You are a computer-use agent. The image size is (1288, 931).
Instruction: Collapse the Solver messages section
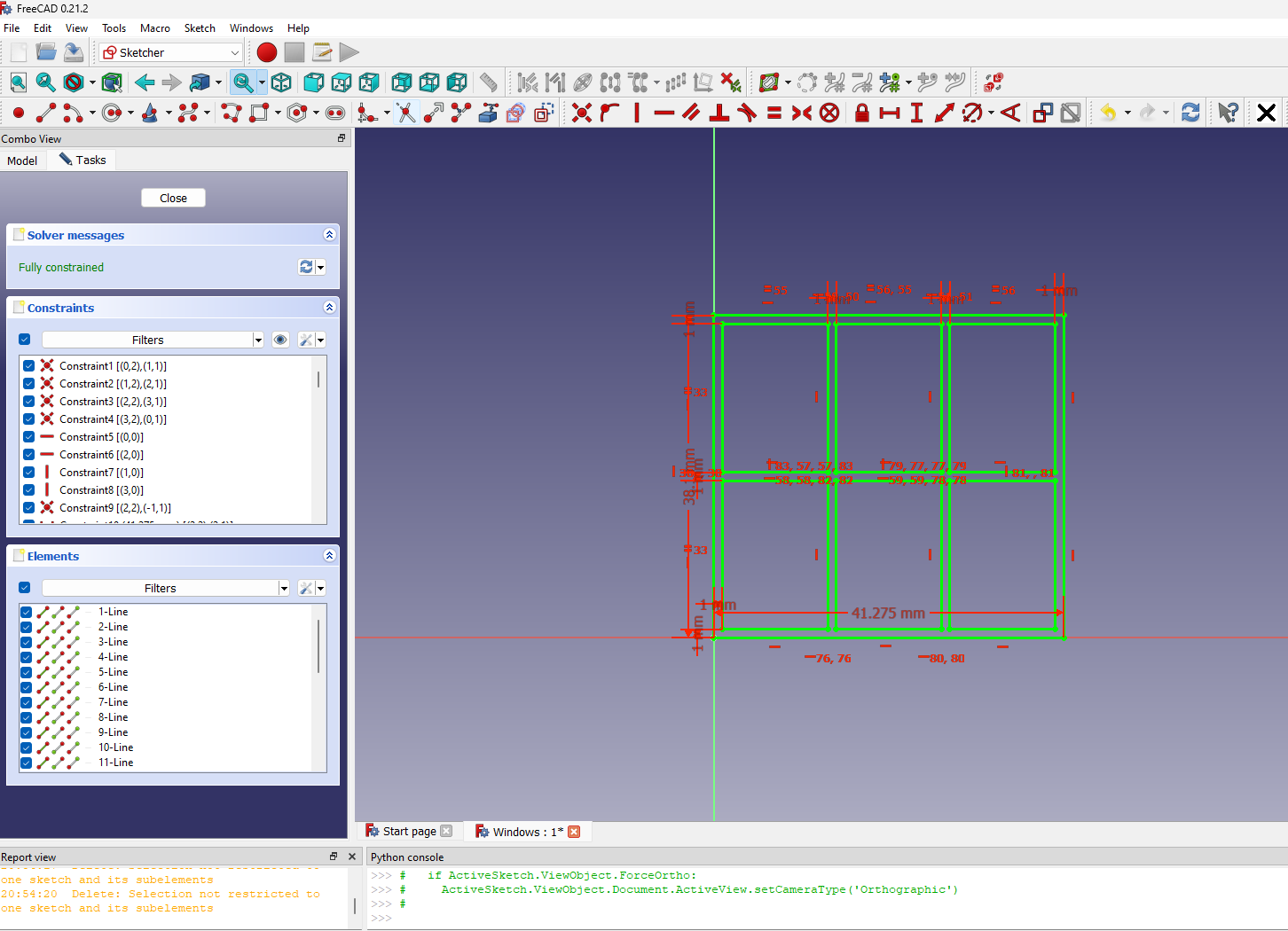click(329, 235)
